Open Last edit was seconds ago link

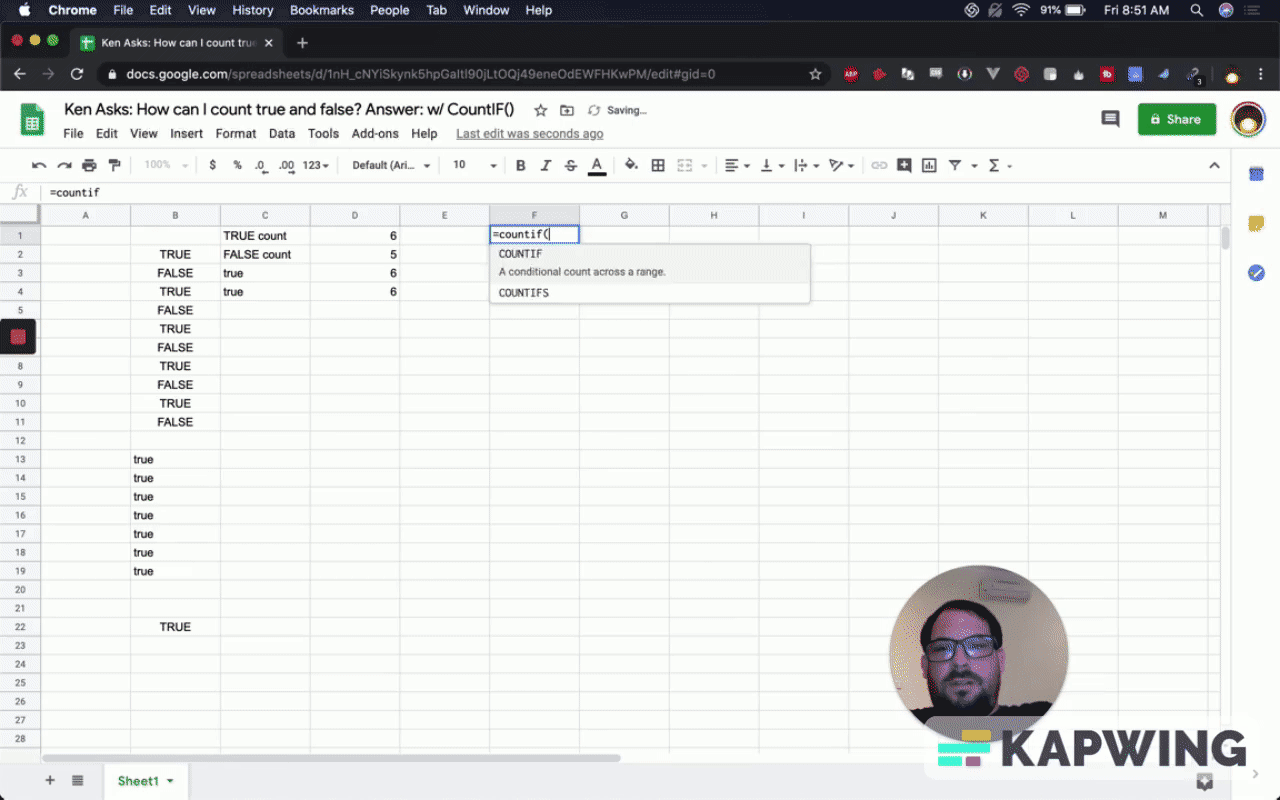click(x=529, y=133)
